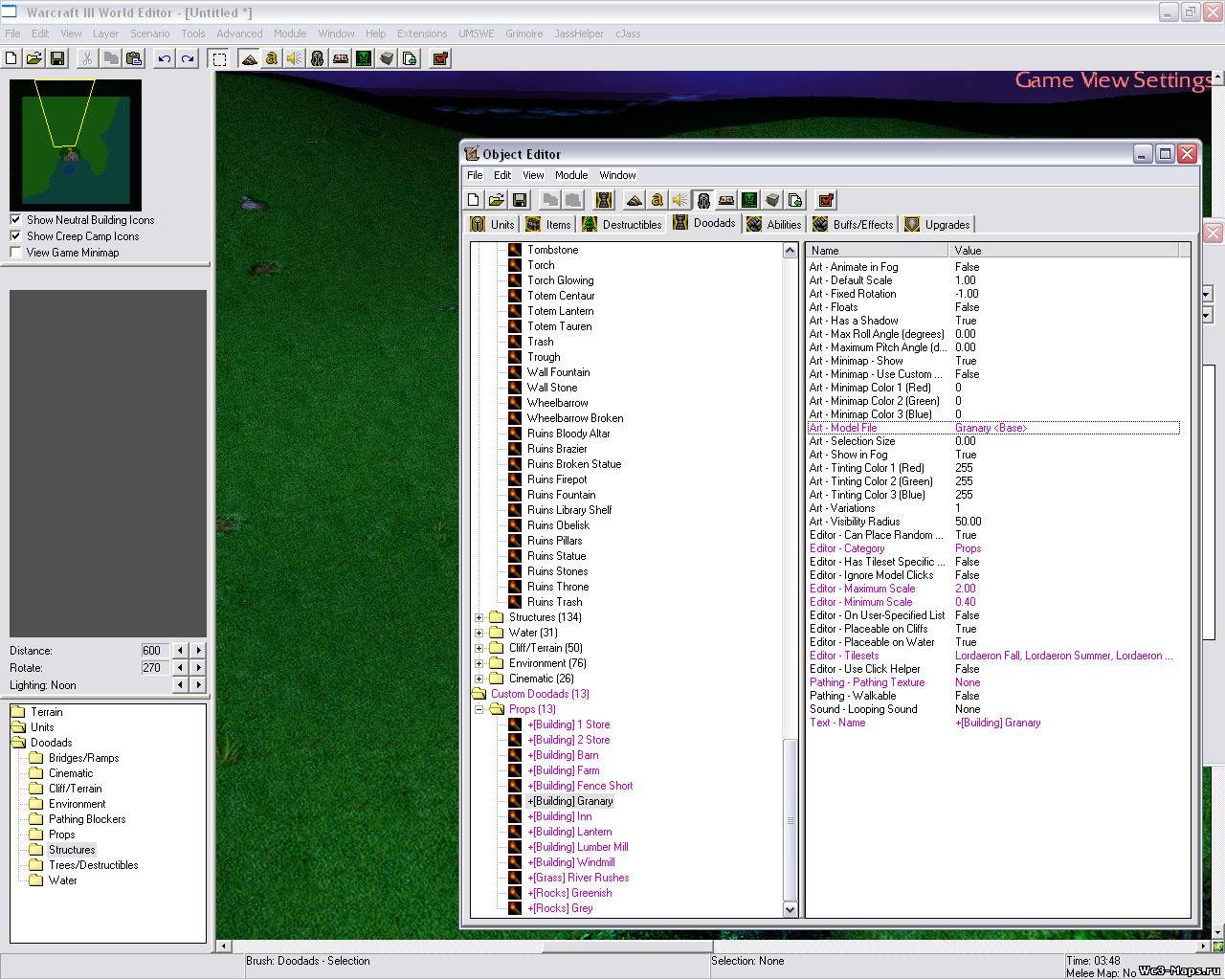Click Undo arrow in main toolbar
Image resolution: width=1225 pixels, height=980 pixels.
(165, 58)
